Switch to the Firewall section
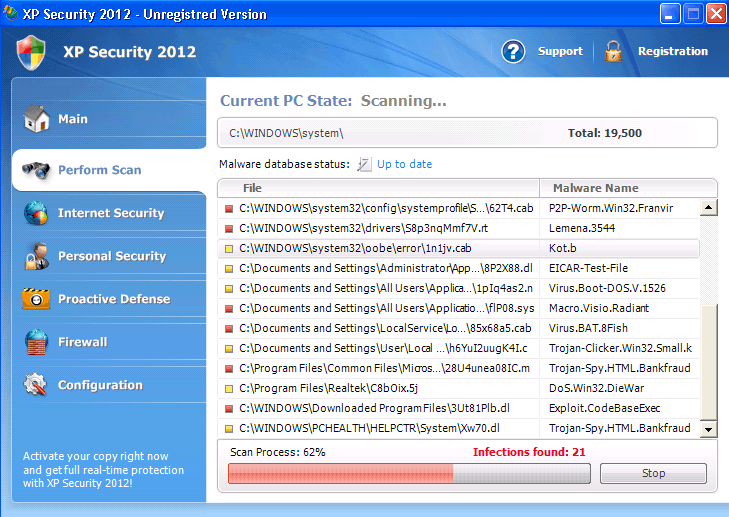 pyautogui.click(x=82, y=342)
